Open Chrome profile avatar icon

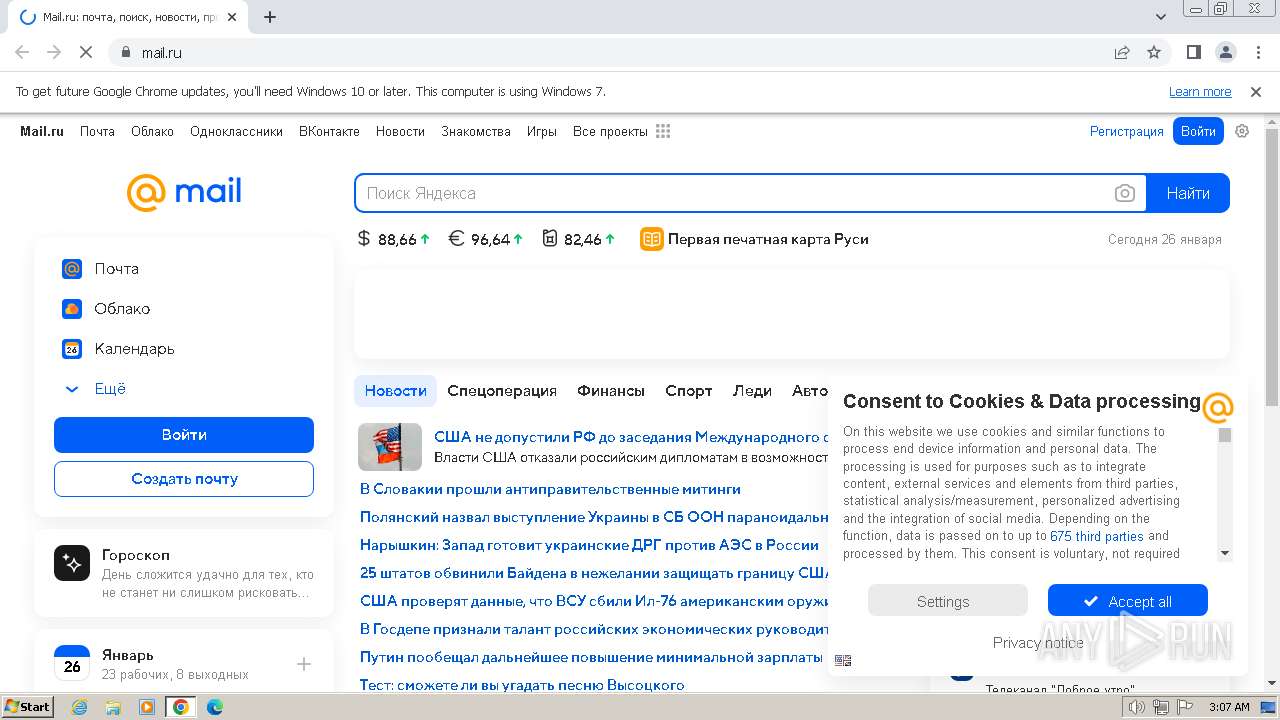click(x=1225, y=52)
